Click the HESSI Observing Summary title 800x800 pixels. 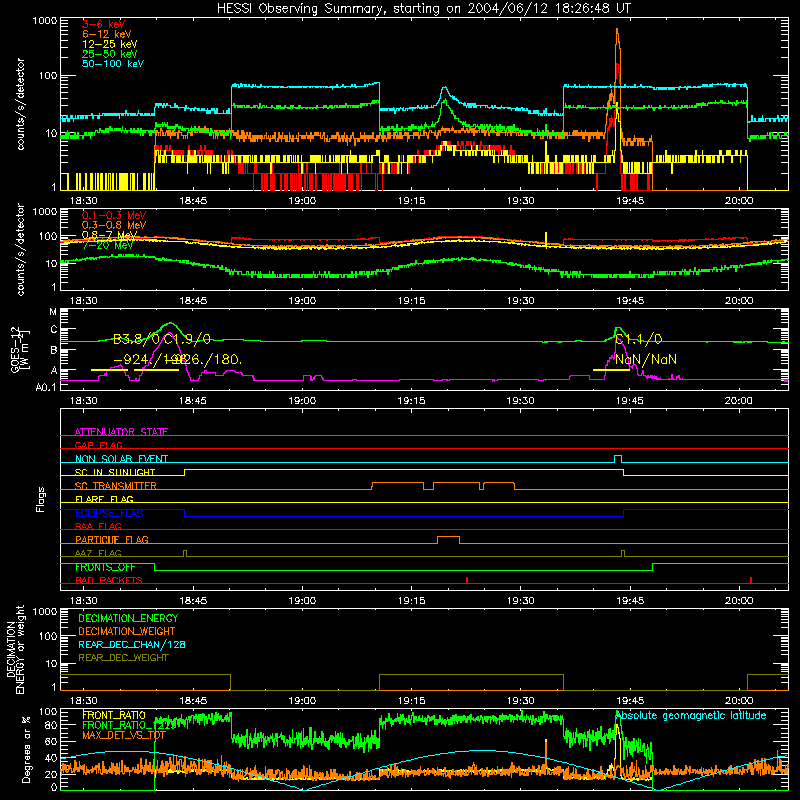tap(424, 8)
